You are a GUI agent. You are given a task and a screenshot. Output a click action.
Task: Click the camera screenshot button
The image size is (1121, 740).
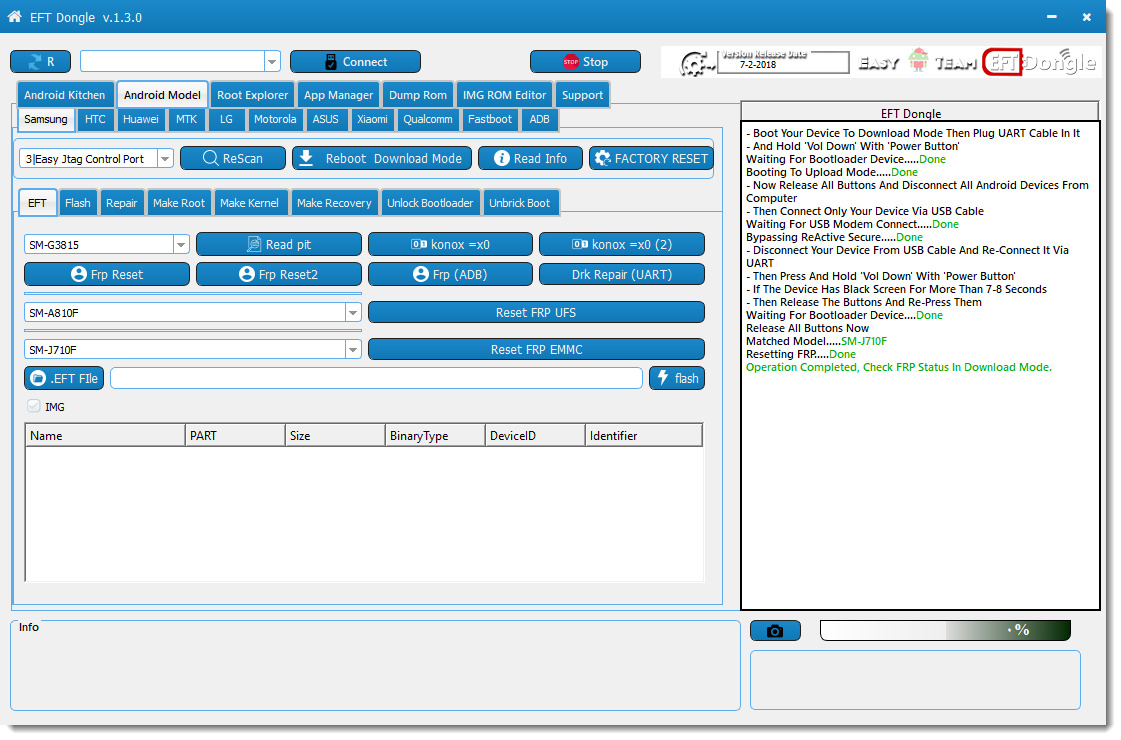click(x=775, y=631)
